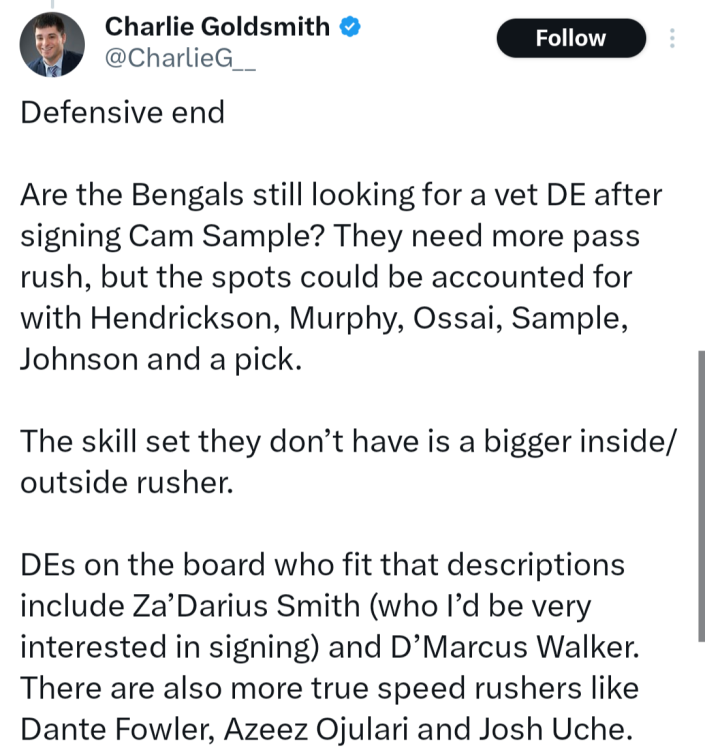Click the word "Bengals" in the tweet
This screenshot has width=705, height=750.
(204, 194)
